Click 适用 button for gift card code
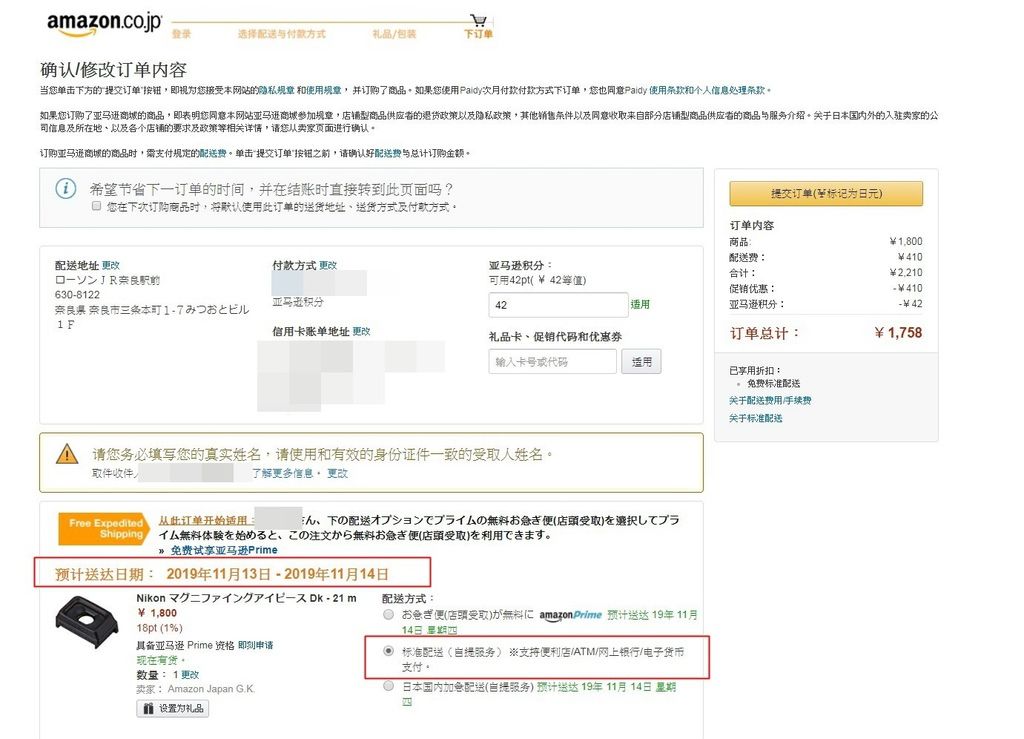 point(641,362)
